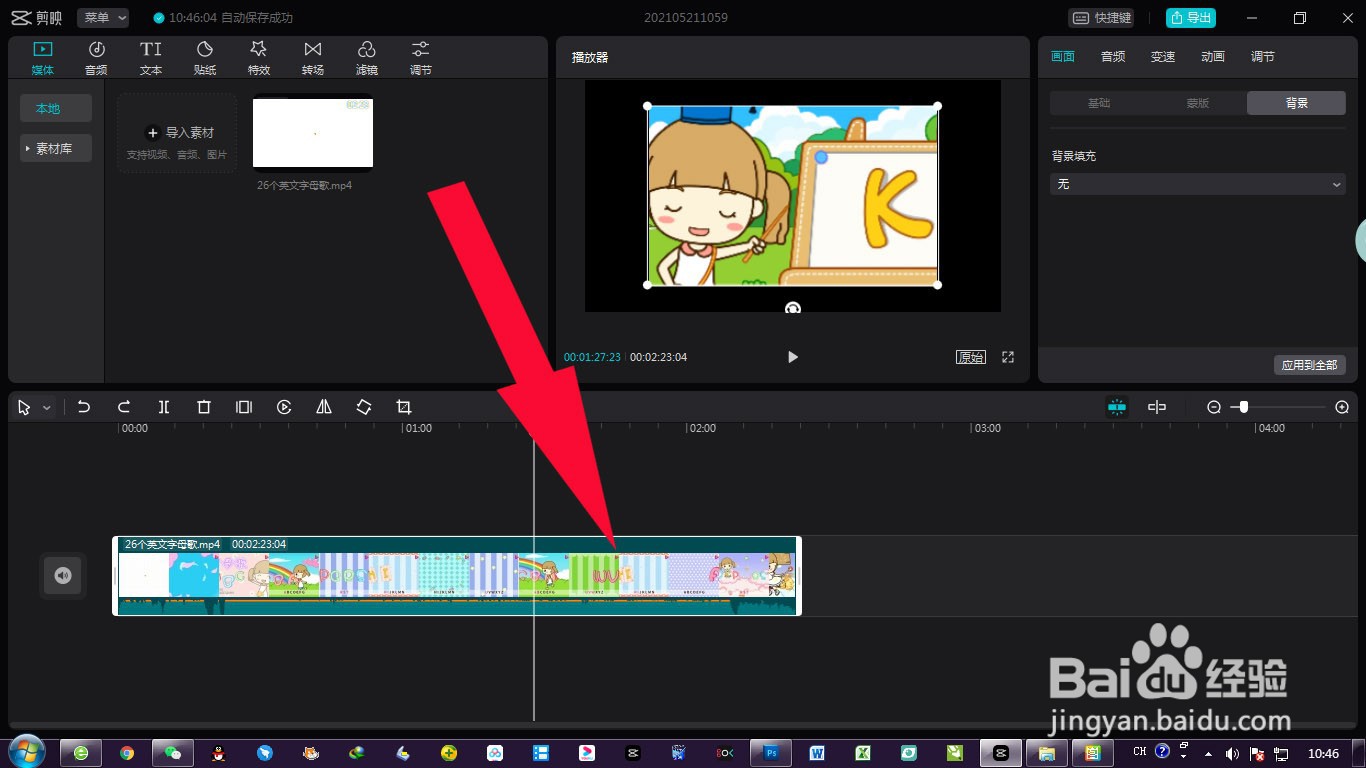Screen dimensions: 1366x768
Task: Click Import material (导入素材) box
Action: pos(177,133)
